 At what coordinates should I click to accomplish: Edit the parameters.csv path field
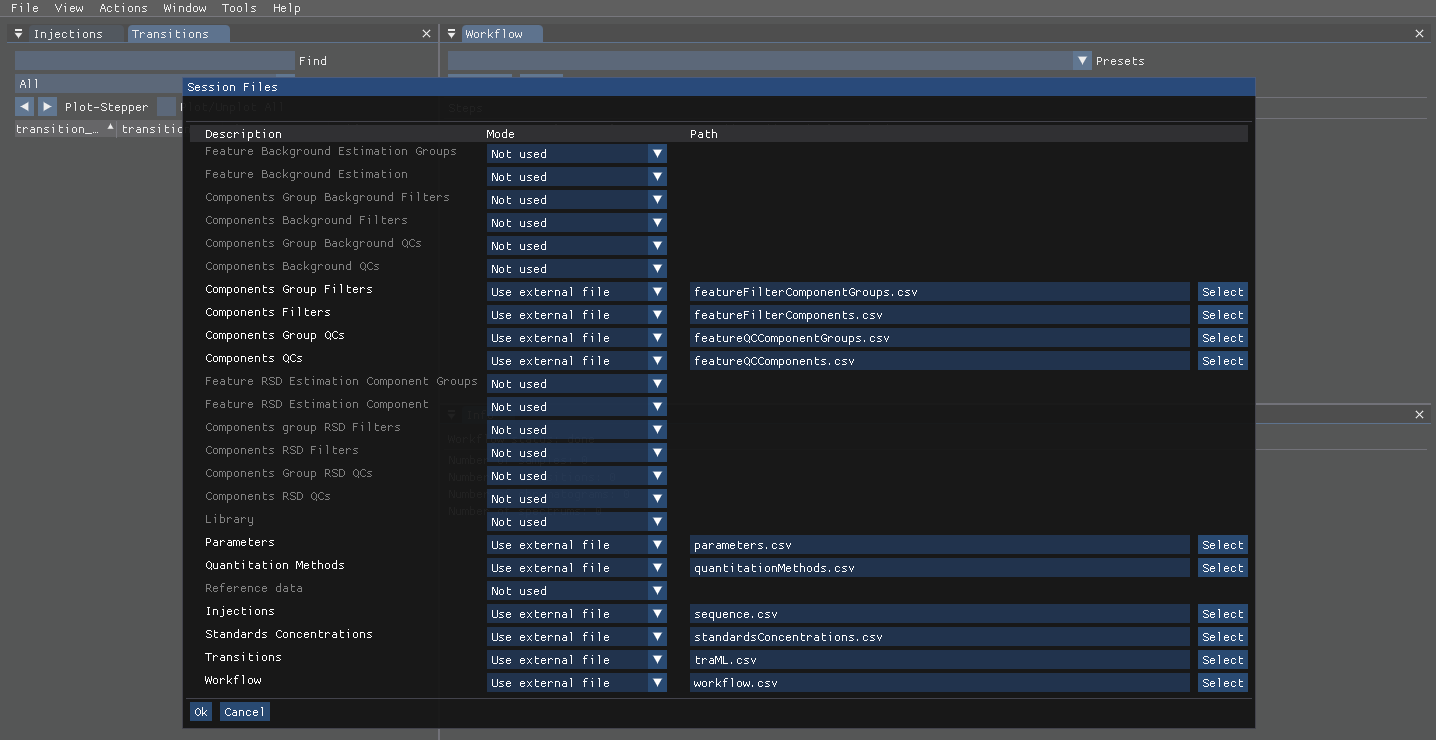click(x=940, y=545)
